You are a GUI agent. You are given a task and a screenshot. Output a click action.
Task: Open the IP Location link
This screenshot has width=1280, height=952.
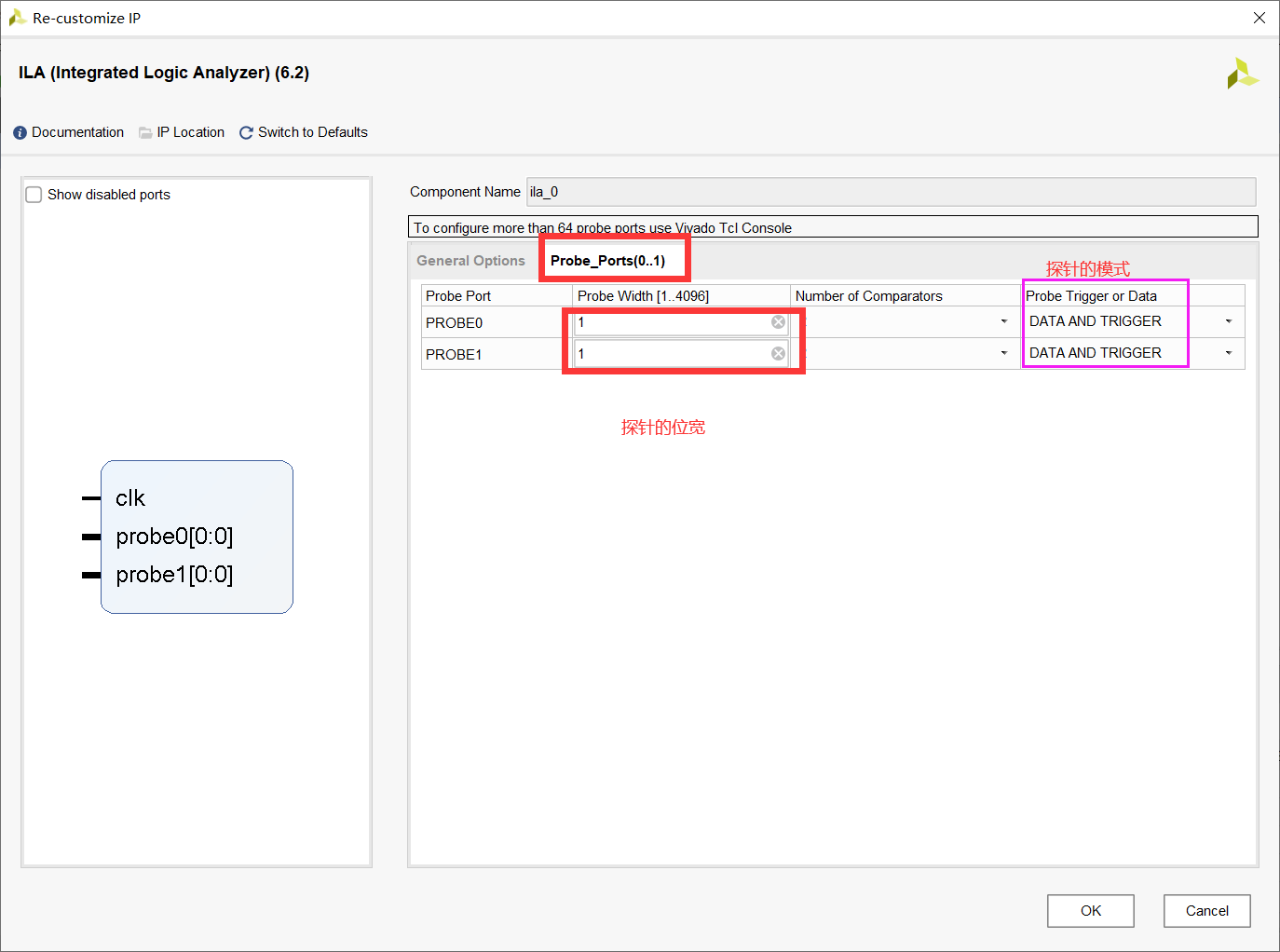tap(190, 132)
